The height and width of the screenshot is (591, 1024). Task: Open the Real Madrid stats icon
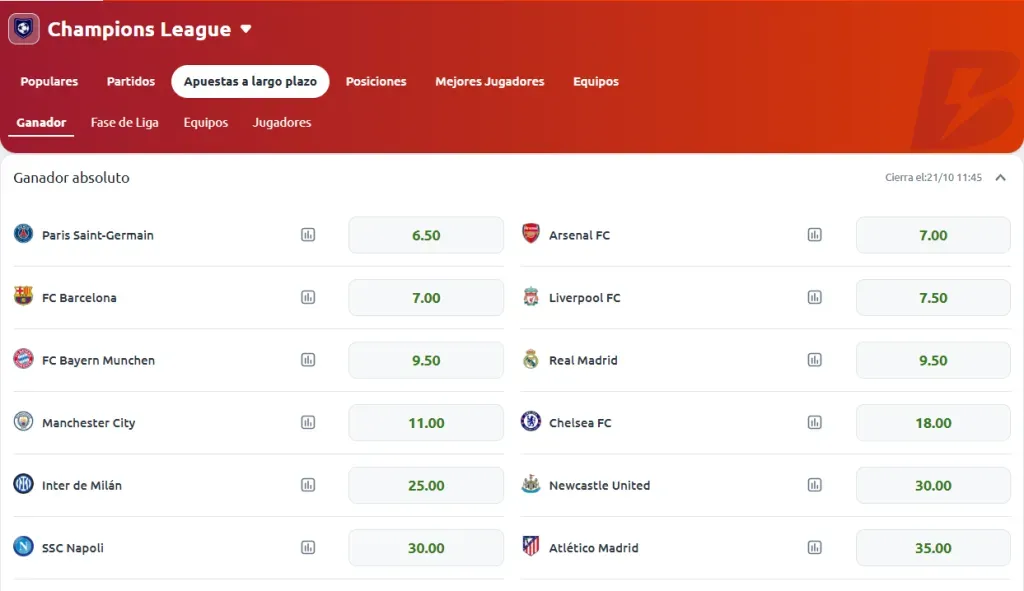(815, 360)
